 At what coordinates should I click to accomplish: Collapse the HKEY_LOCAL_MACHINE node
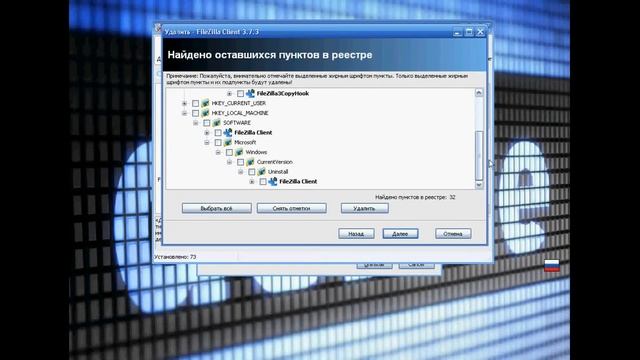(x=184, y=113)
